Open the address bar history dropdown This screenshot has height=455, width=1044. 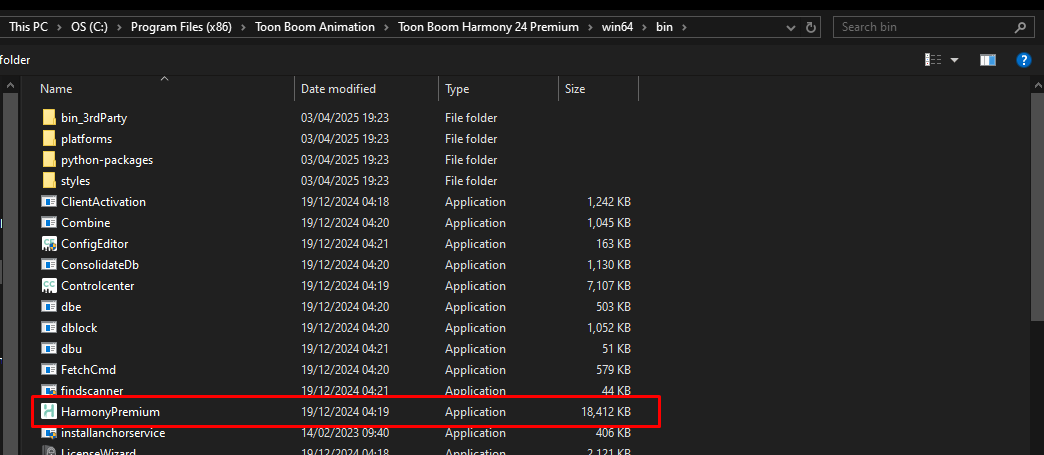point(791,27)
